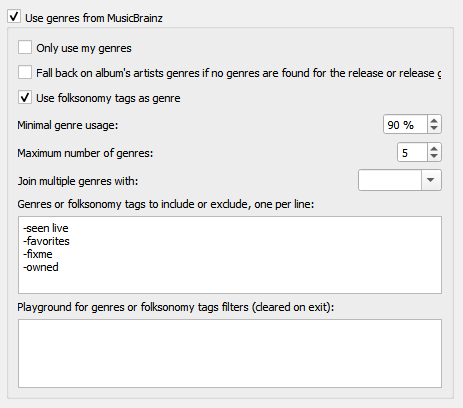Uncheck Use genres from MusicBrainz

(14, 17)
